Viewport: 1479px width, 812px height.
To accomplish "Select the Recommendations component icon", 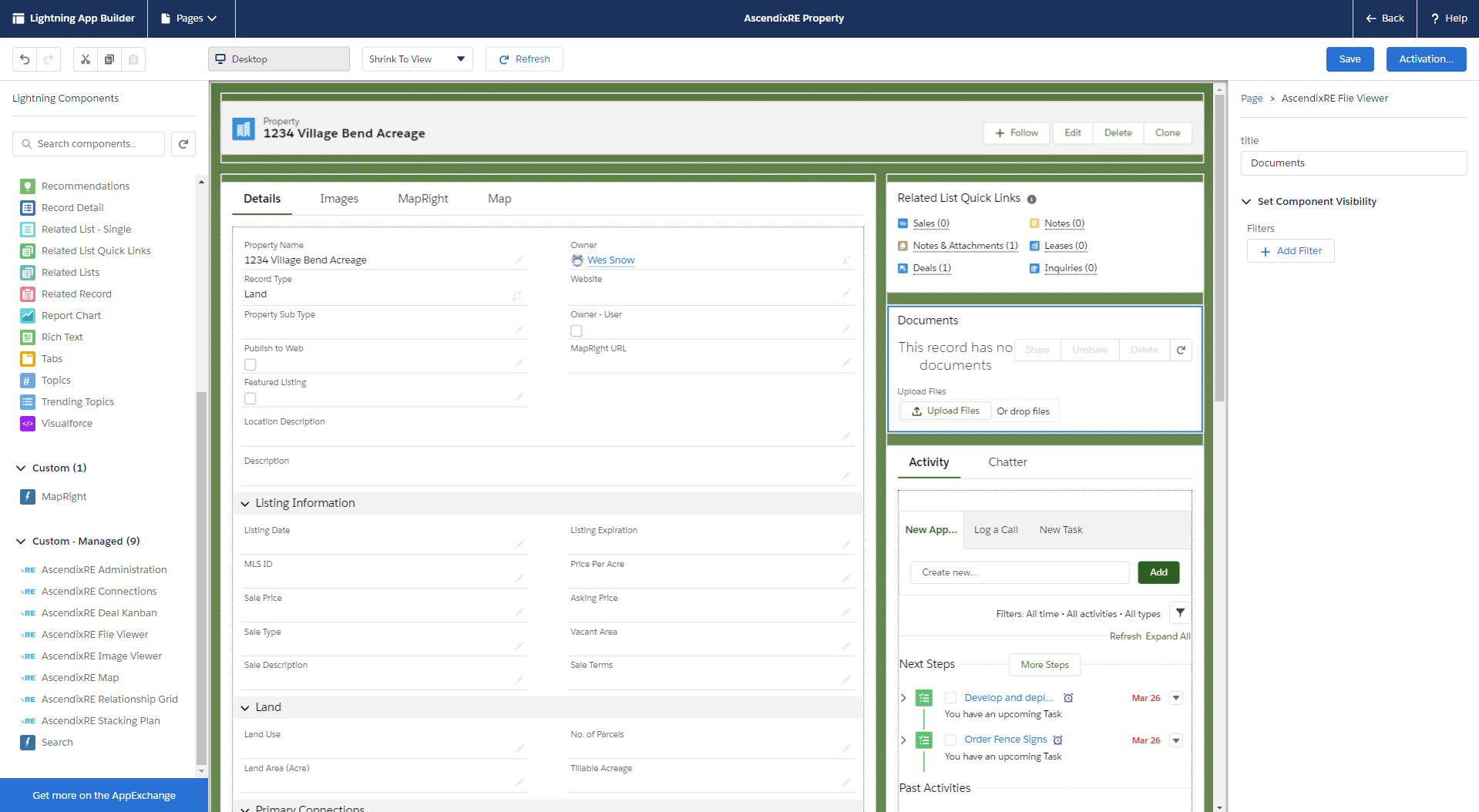I will pos(28,186).
